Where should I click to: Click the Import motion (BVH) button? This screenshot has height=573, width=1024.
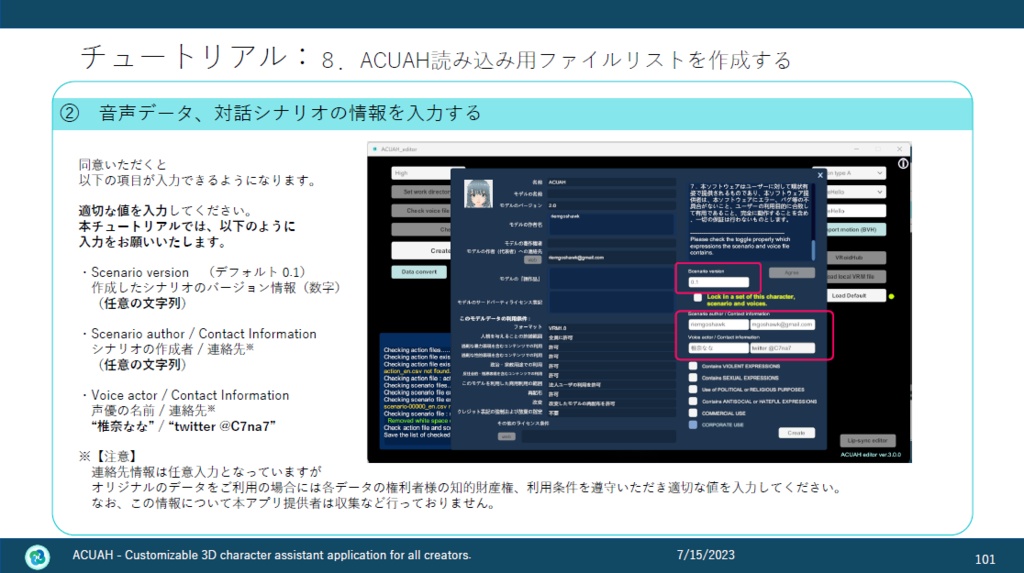[856, 229]
